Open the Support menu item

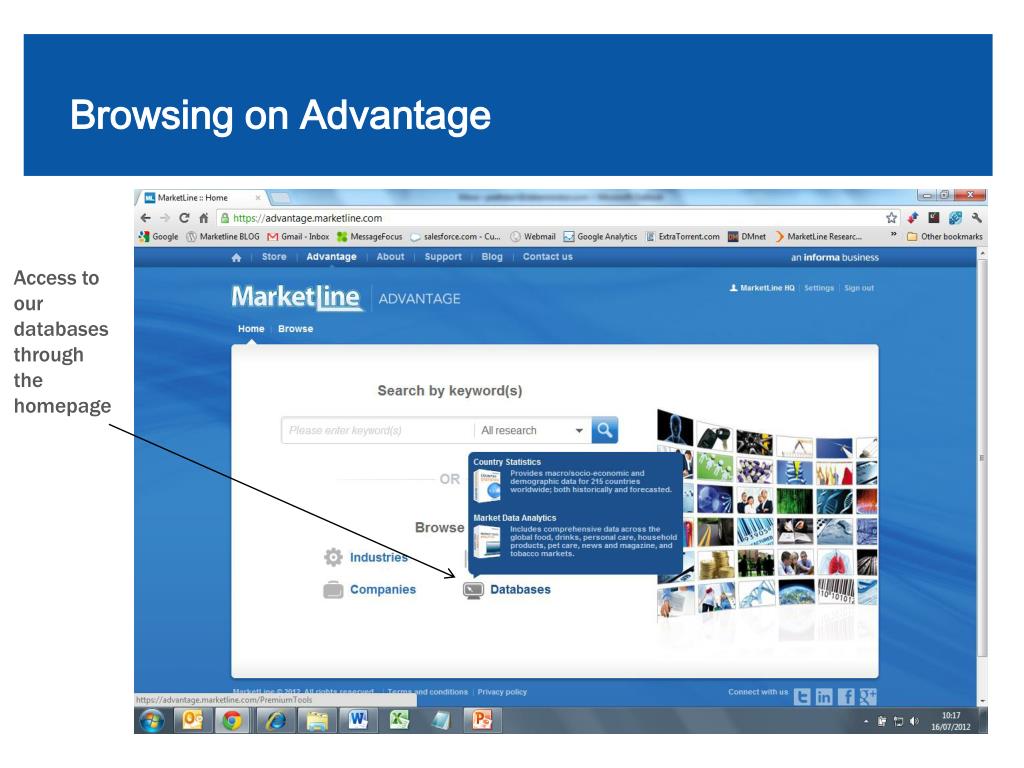[443, 257]
